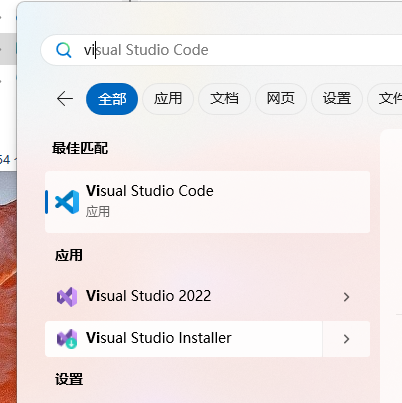Image resolution: width=402 pixels, height=403 pixels.
Task: Click the Visual Studio Installer icon
Action: (x=67, y=339)
